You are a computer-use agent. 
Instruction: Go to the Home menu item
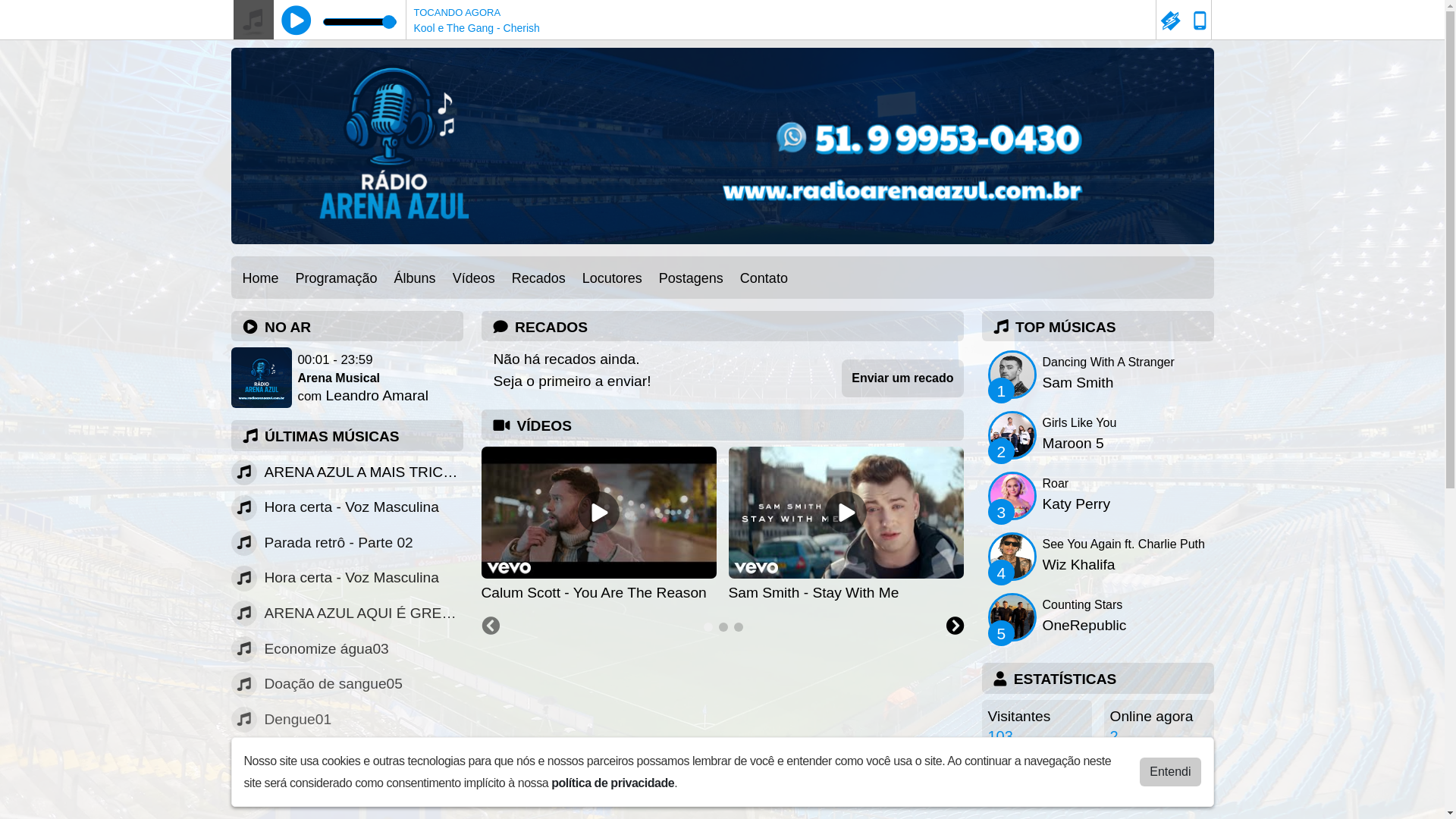[x=260, y=278]
